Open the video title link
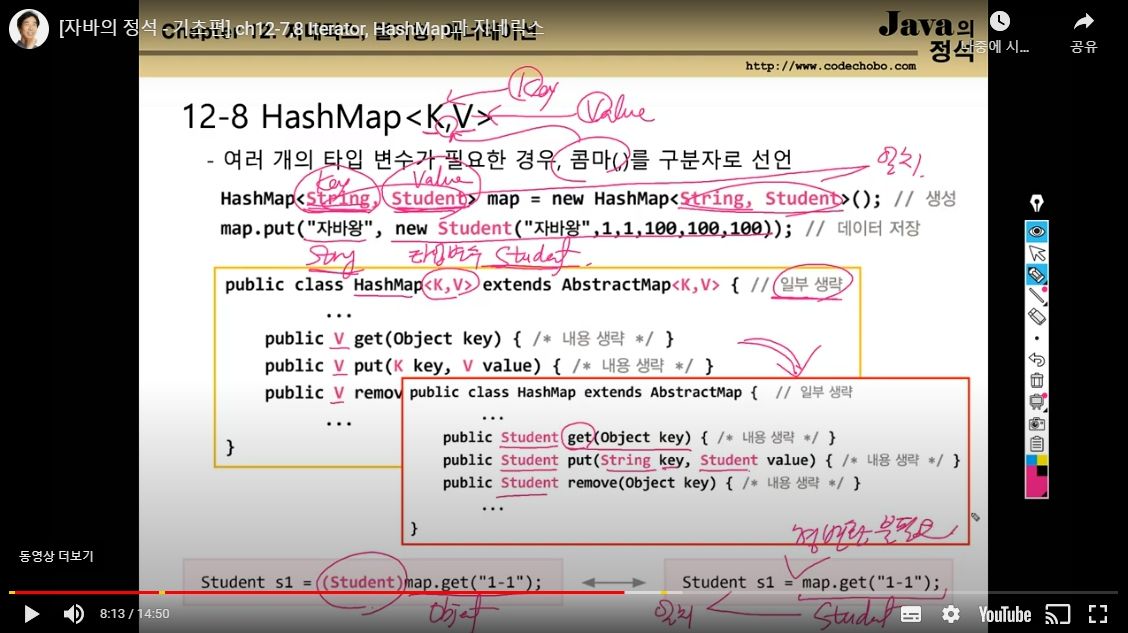This screenshot has width=1128, height=633. (x=301, y=28)
